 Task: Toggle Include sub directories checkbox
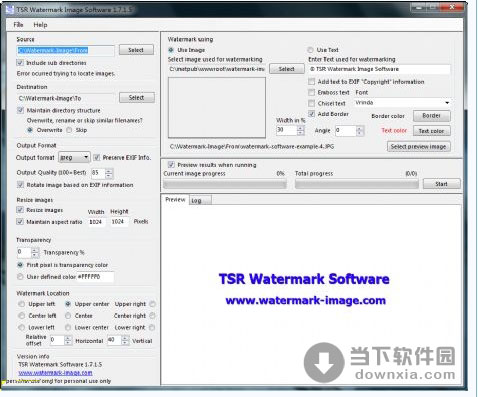[x=20, y=63]
